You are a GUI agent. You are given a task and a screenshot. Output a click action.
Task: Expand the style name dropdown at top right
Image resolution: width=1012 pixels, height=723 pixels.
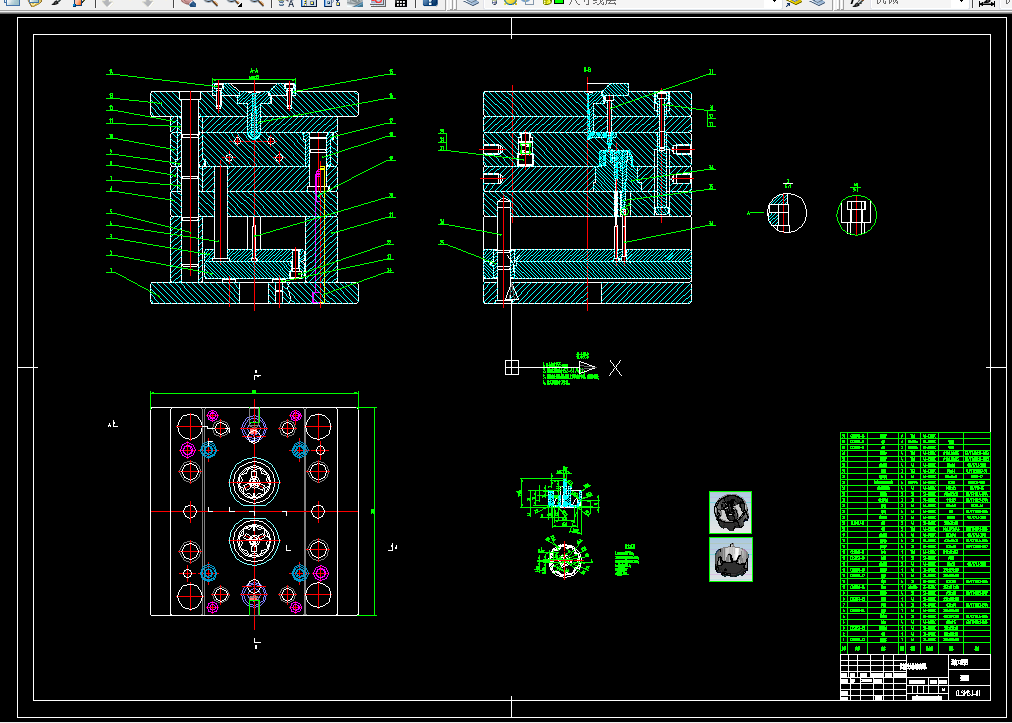(x=964, y=2)
